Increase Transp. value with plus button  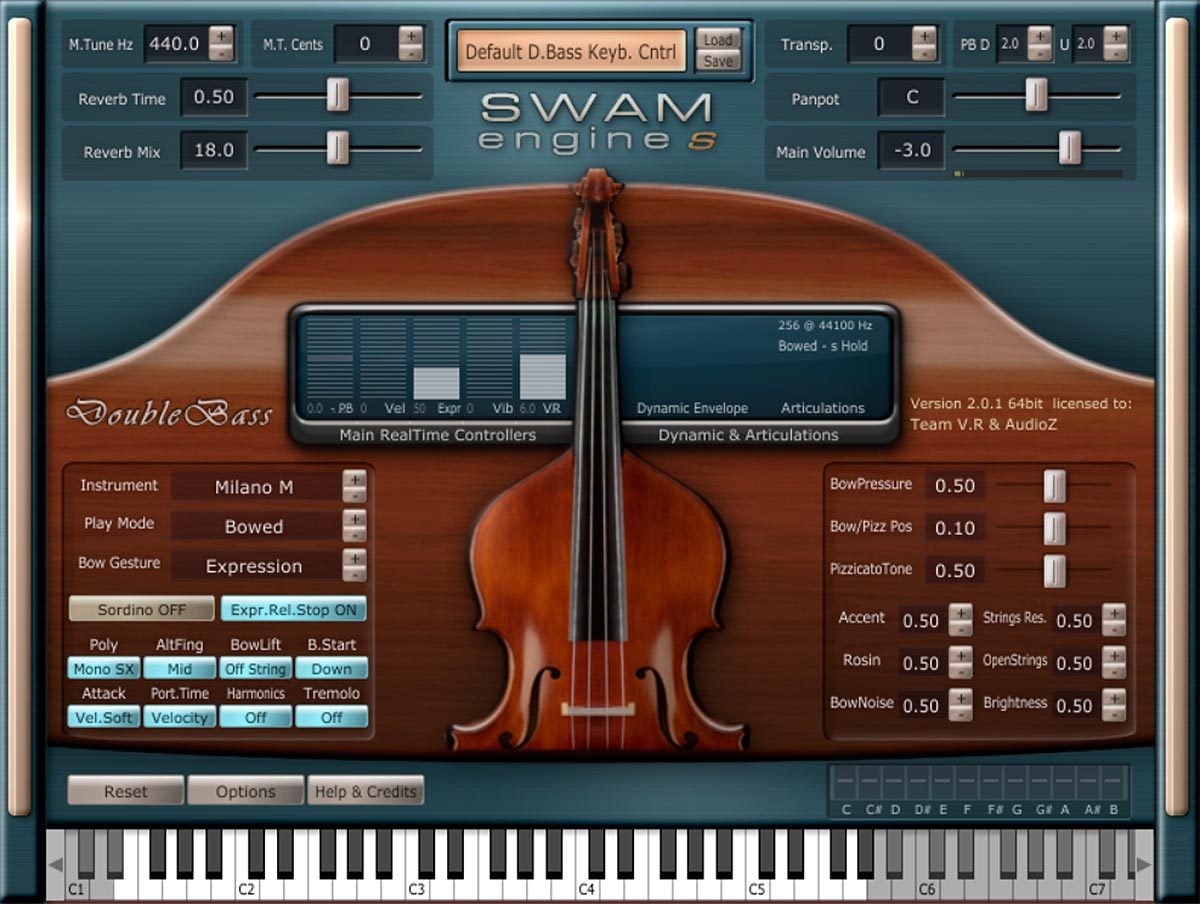[925, 36]
